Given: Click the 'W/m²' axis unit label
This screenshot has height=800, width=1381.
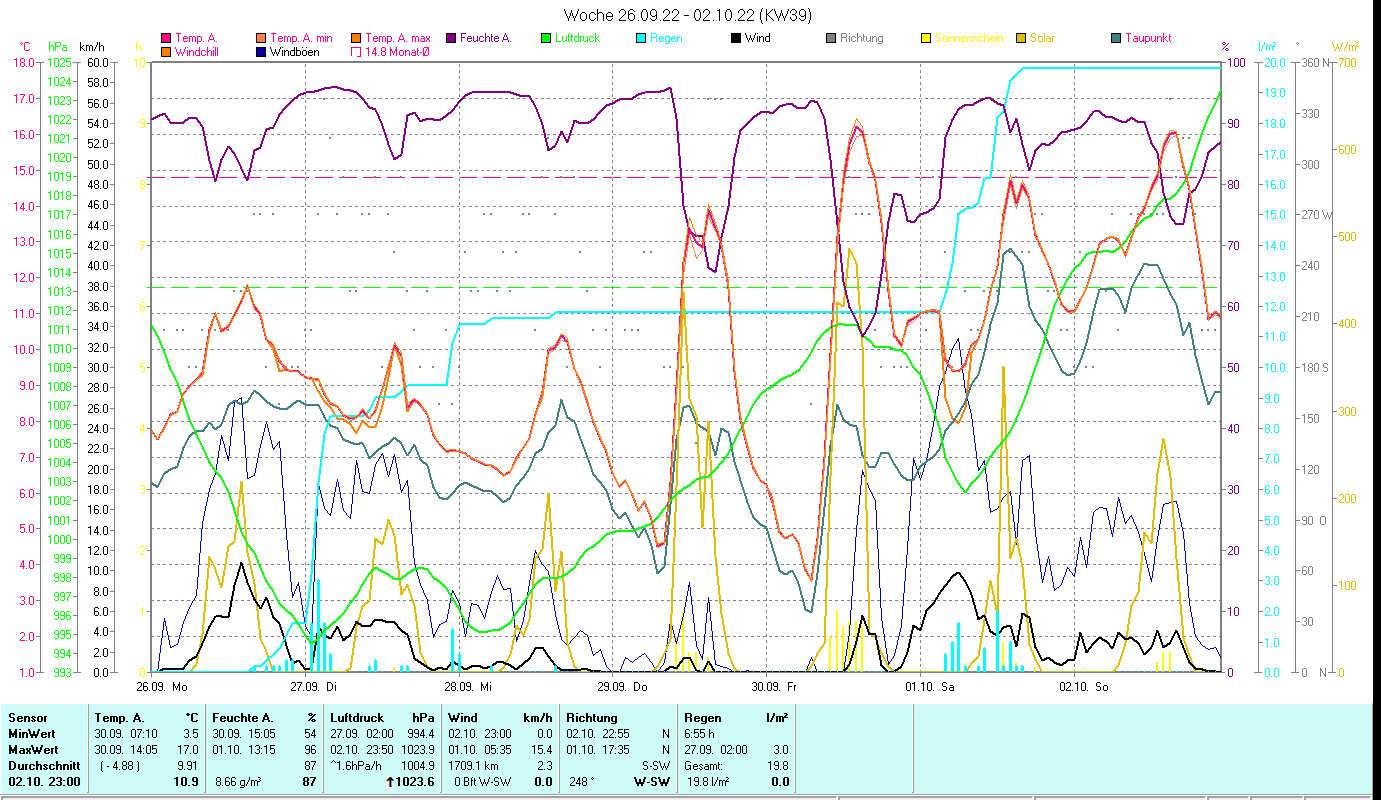Looking at the screenshot, I should (1345, 47).
